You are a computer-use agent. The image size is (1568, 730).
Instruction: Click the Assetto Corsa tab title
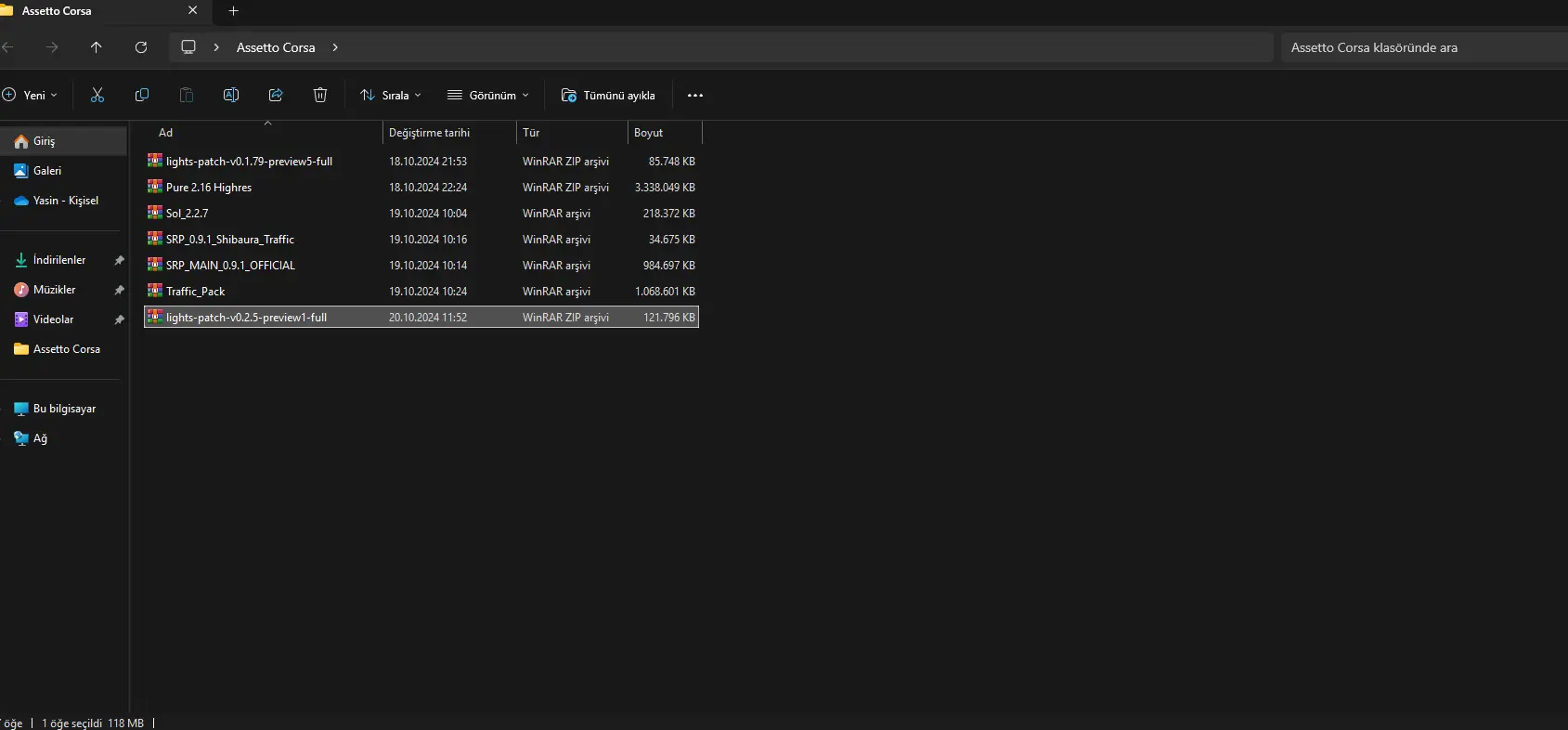[x=57, y=10]
